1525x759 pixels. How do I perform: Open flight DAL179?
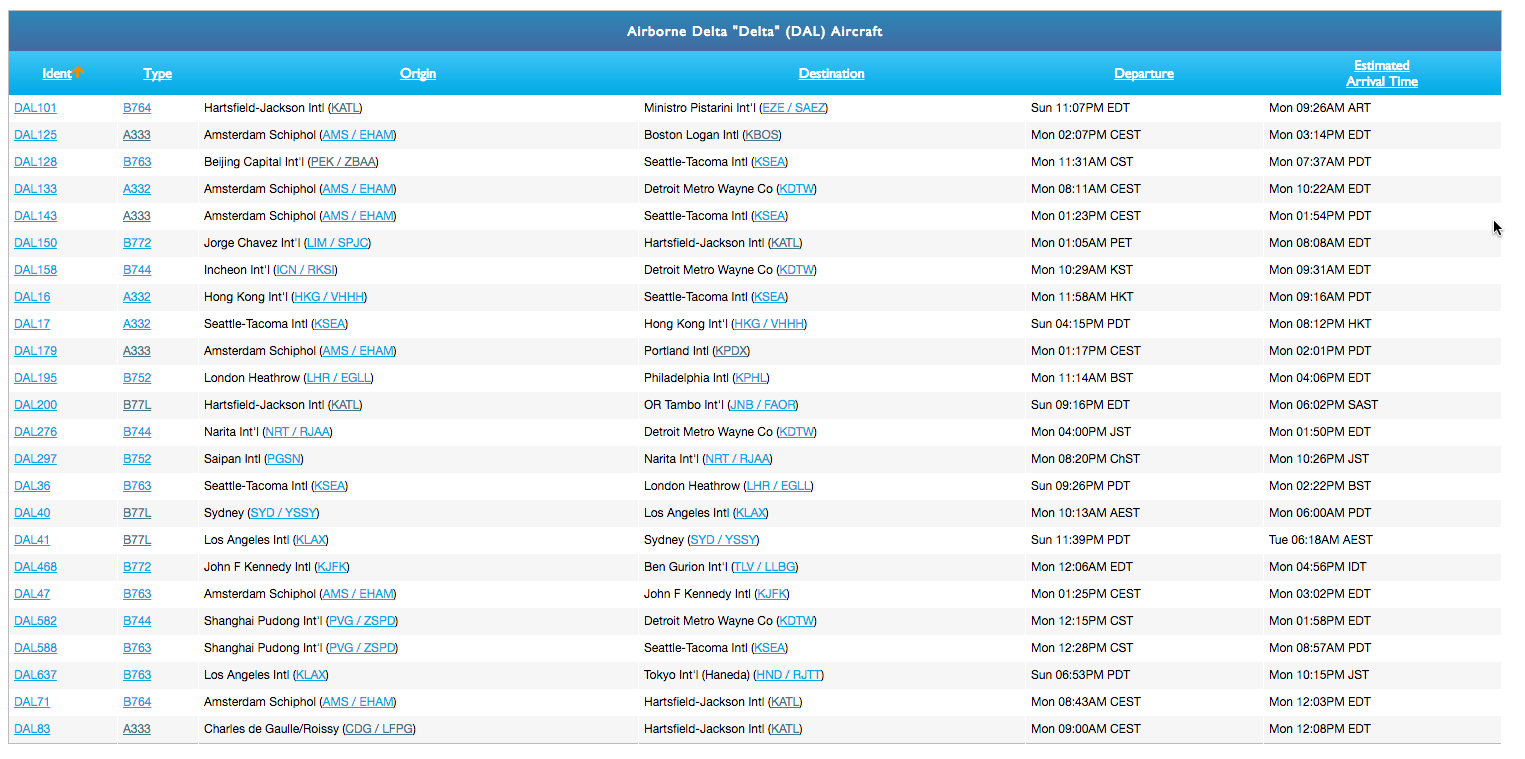[x=35, y=351]
